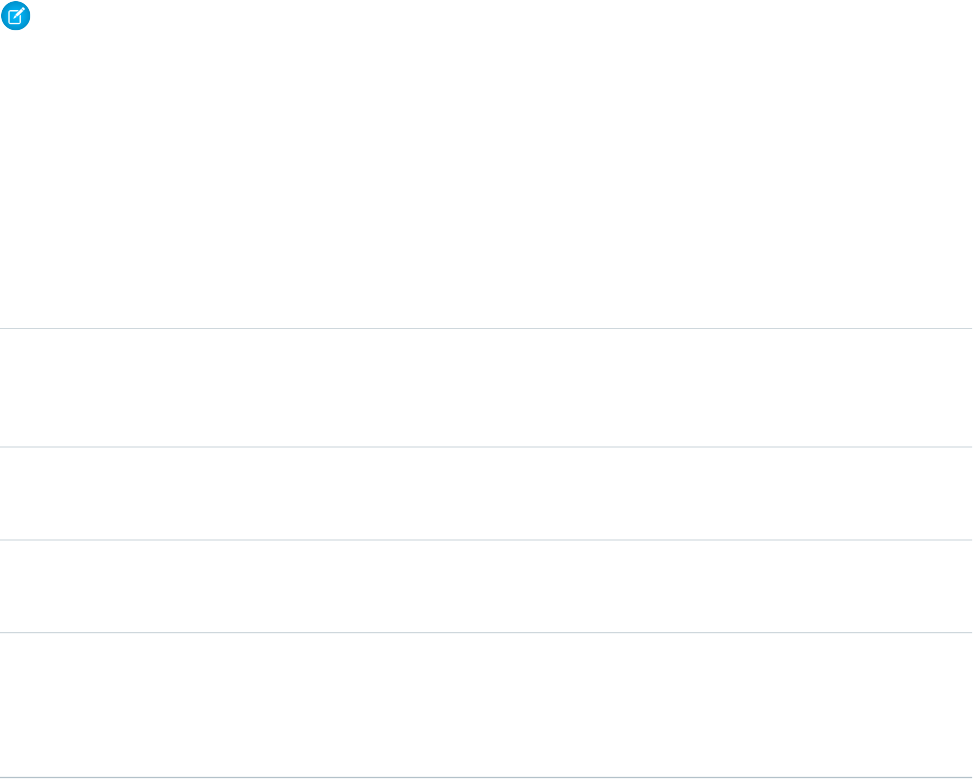Click the bottom horizontal divider line
The image size is (973, 779).
coord(486,777)
